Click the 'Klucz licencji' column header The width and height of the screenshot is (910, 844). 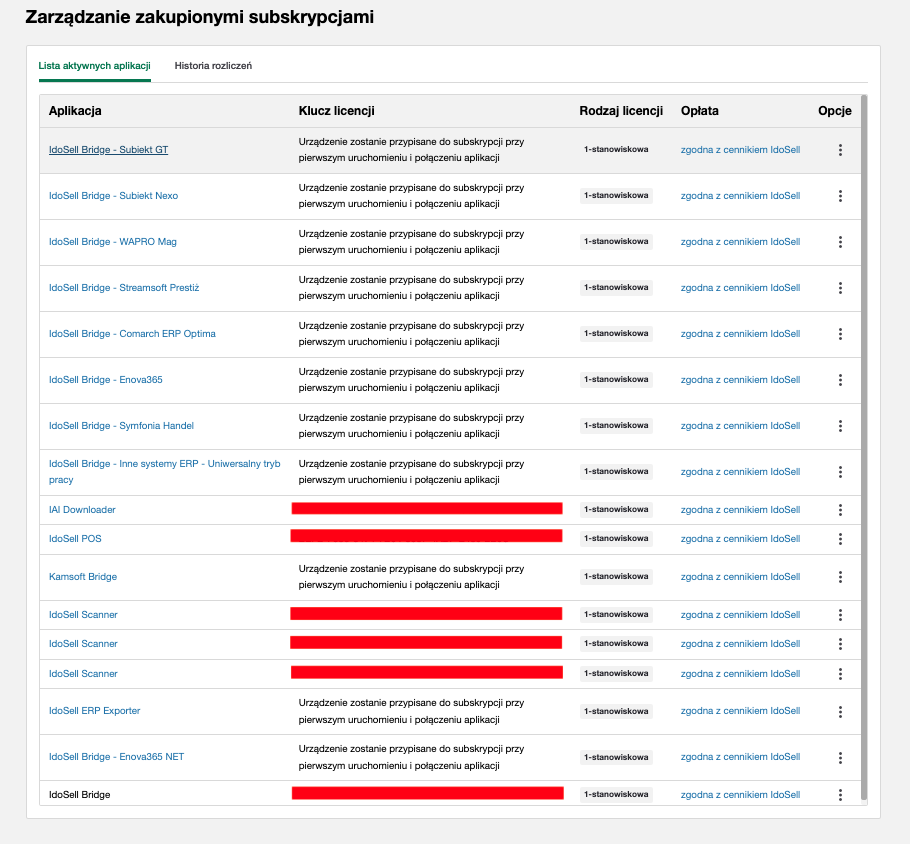coord(337,111)
